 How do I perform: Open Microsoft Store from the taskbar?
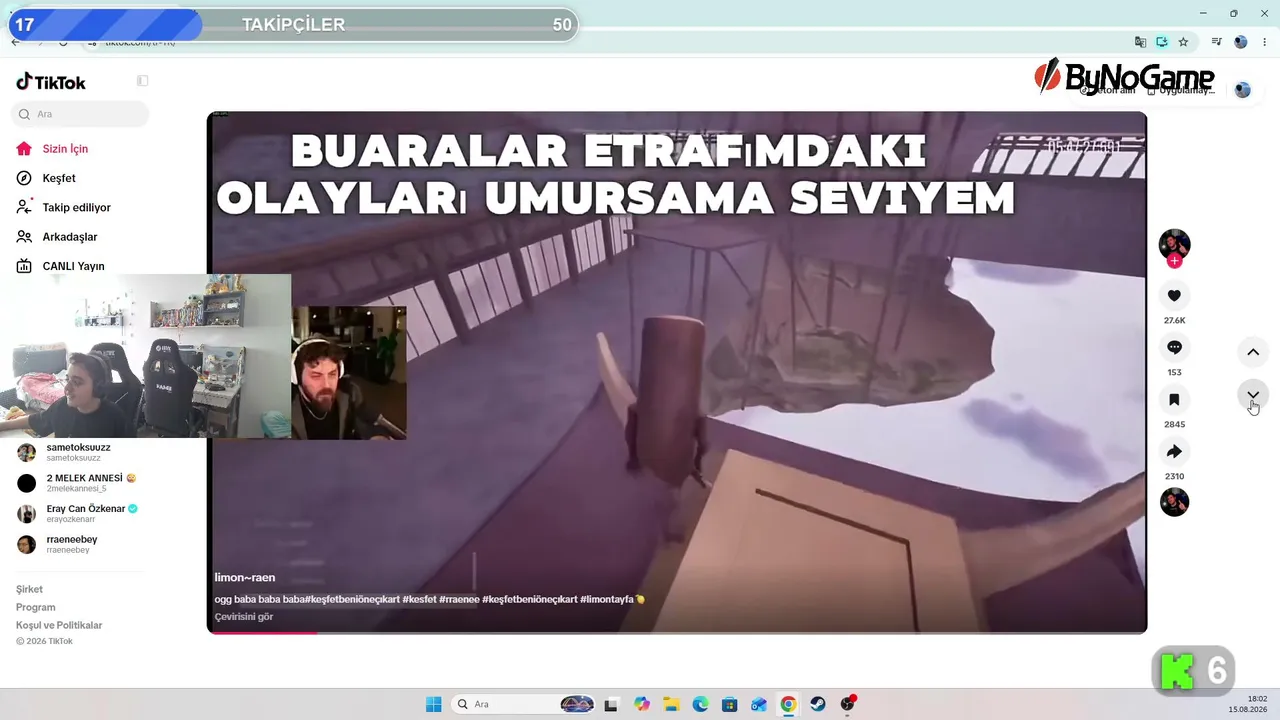(729, 704)
